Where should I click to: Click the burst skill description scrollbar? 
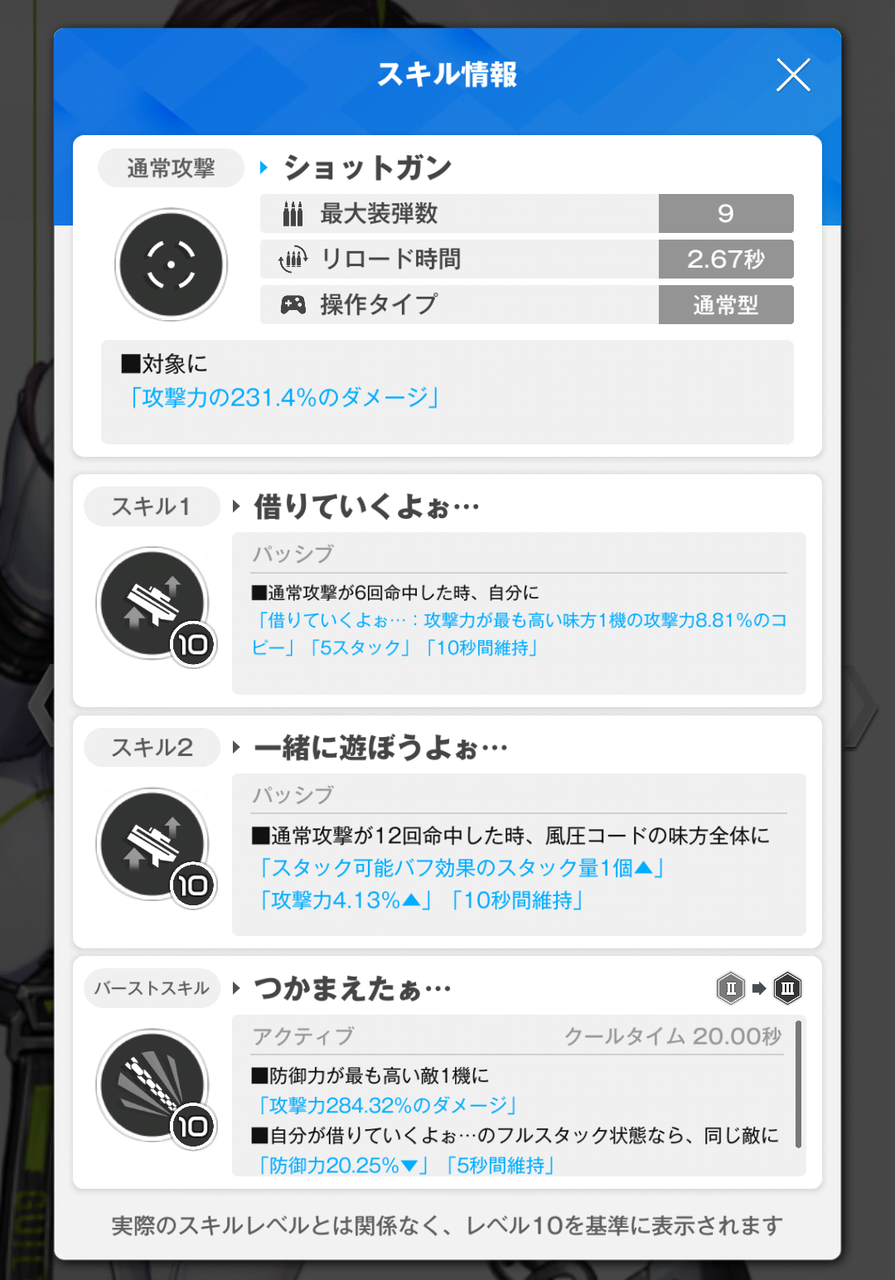(x=798, y=1084)
